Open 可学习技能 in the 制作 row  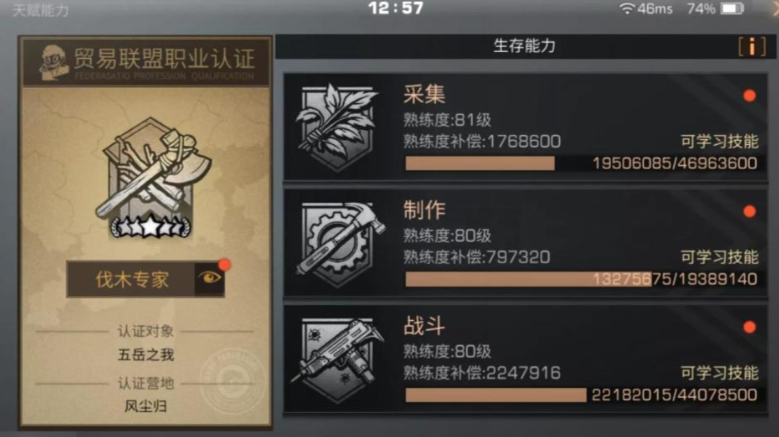[x=719, y=257]
